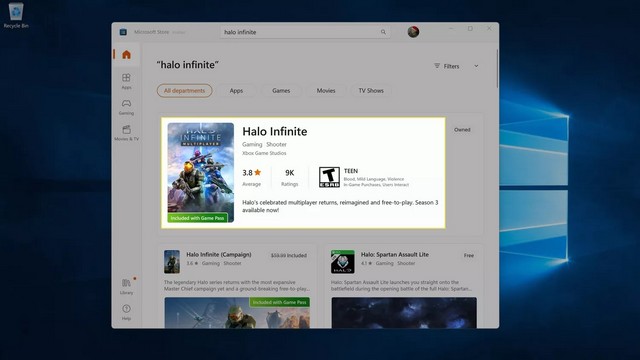This screenshot has height=360, width=640.
Task: Open Halo: Spartan Assault Lite app icon
Action: click(x=342, y=262)
